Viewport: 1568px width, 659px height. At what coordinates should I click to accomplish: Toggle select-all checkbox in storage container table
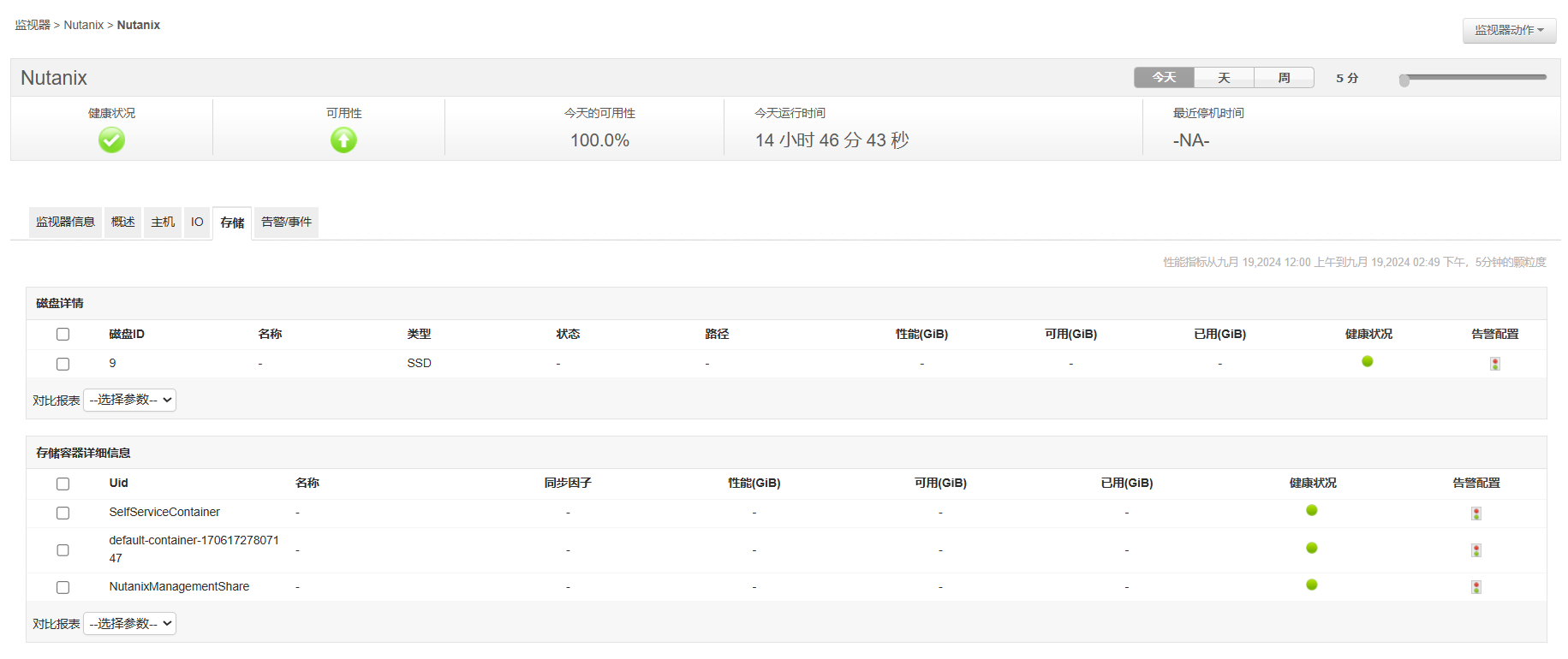tap(63, 484)
